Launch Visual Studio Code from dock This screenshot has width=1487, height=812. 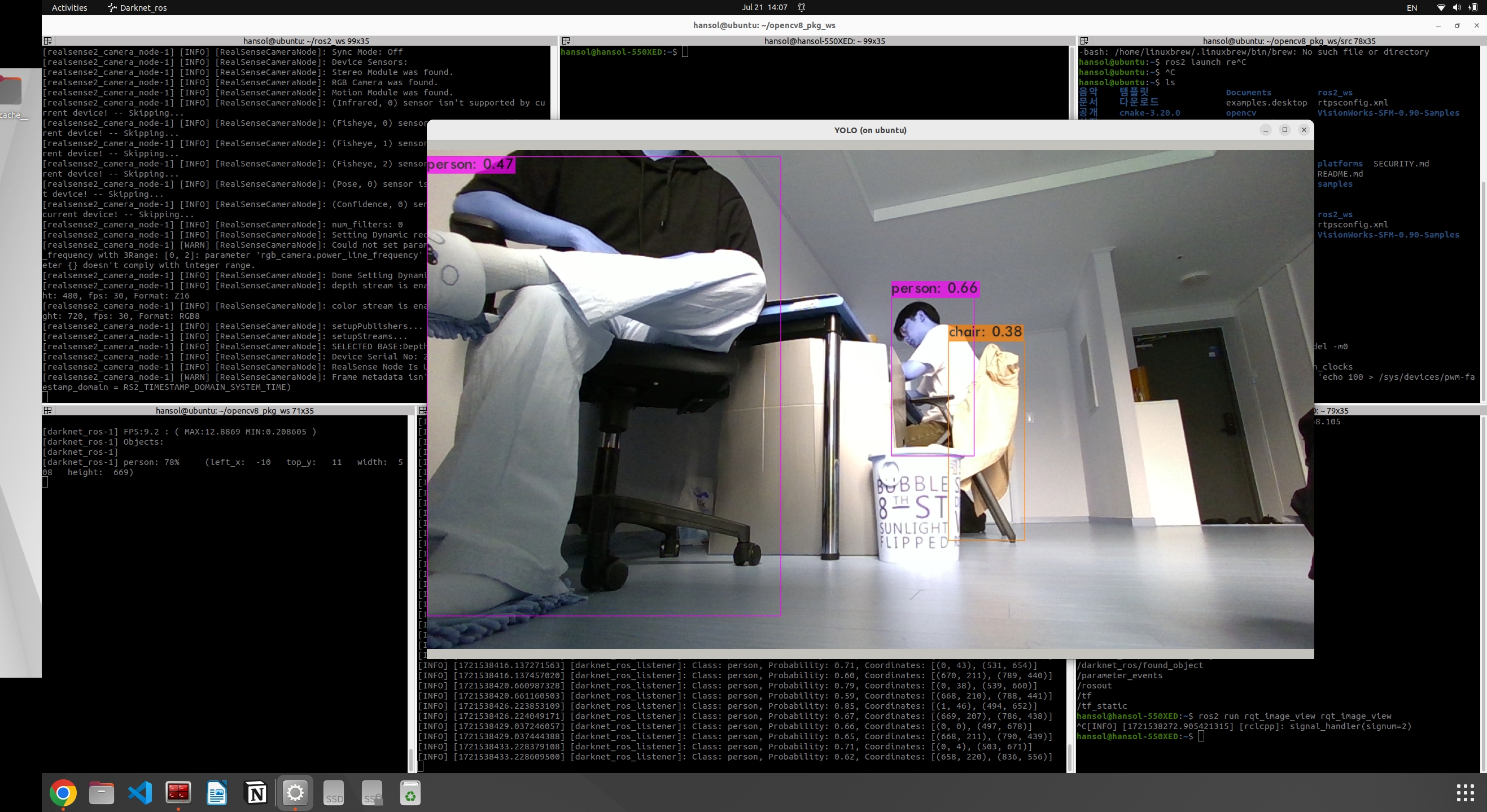(x=140, y=793)
